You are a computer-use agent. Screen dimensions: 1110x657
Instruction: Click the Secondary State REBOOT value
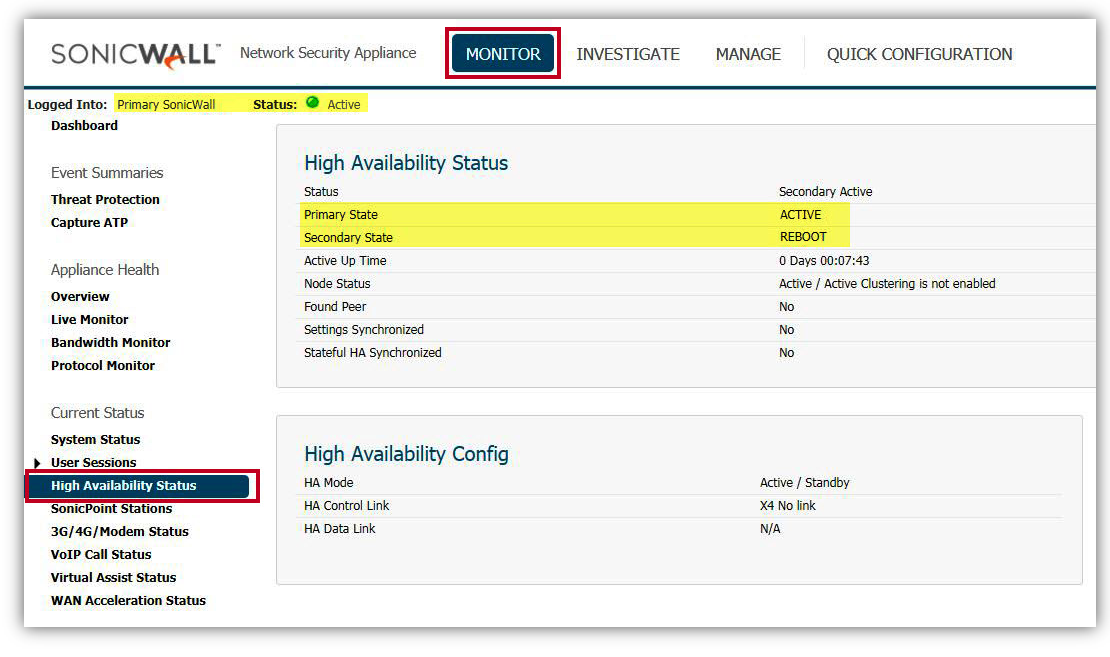pos(803,237)
